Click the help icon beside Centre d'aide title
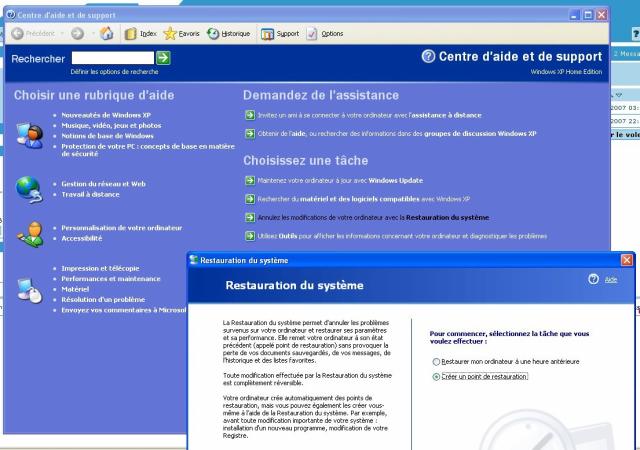This screenshot has width=640, height=450. point(428,56)
